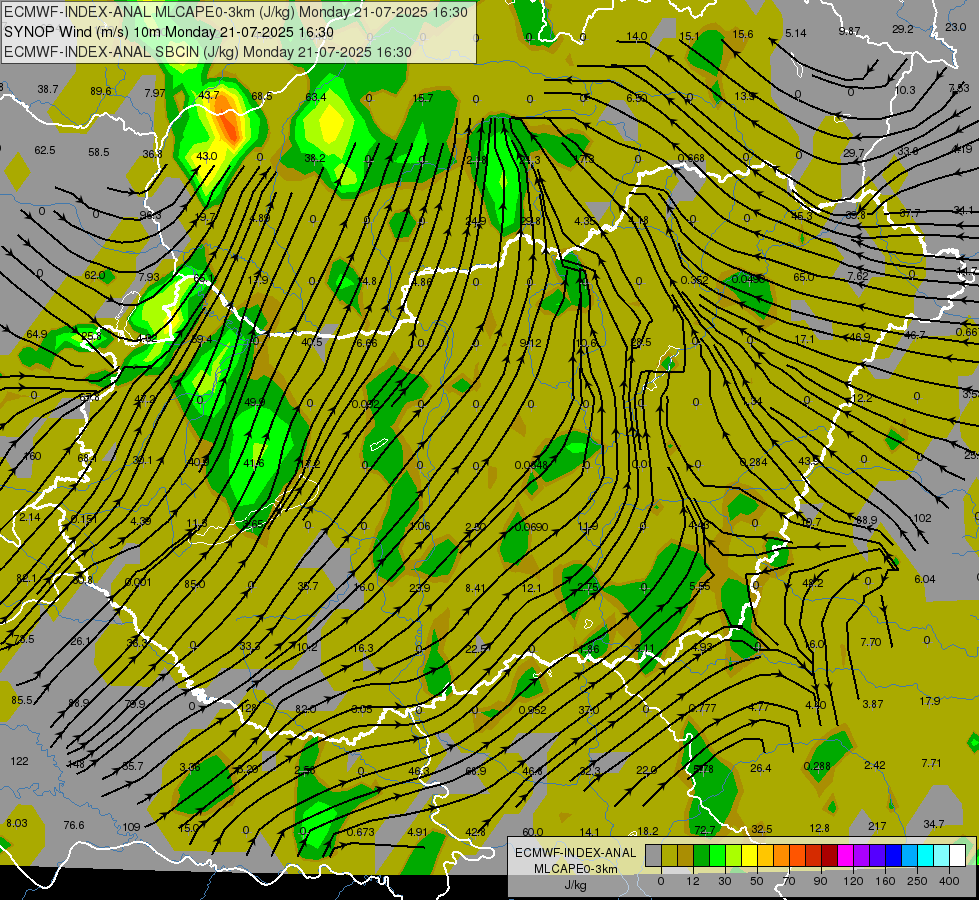This screenshot has height=900, width=979.
Task: Select the bright green legend swatch
Action: point(718,855)
